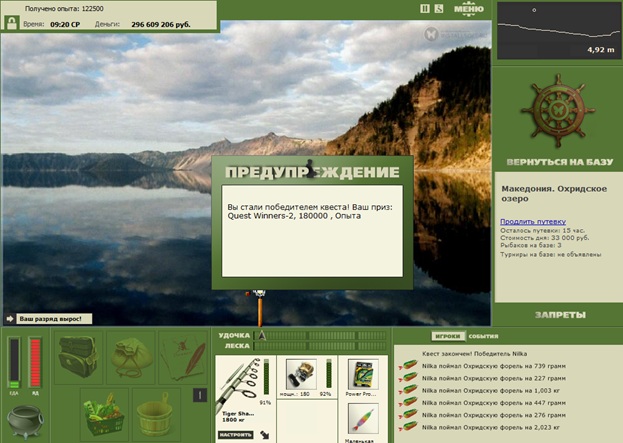623x443 pixels.
Task: Click the 'Продлить путевку' link
Action: coord(533,222)
